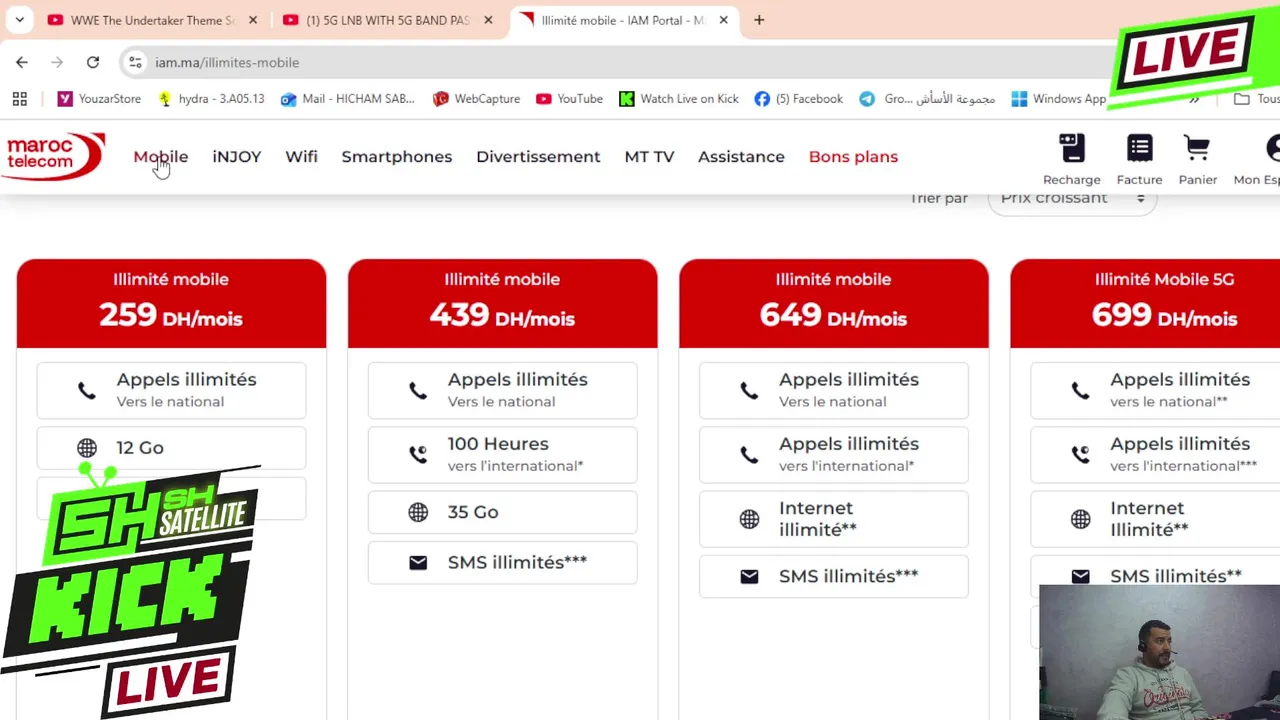Switch to the 5G LNB WITH 5G BAND PASS tab
This screenshot has height=720, width=1280.
[x=389, y=20]
